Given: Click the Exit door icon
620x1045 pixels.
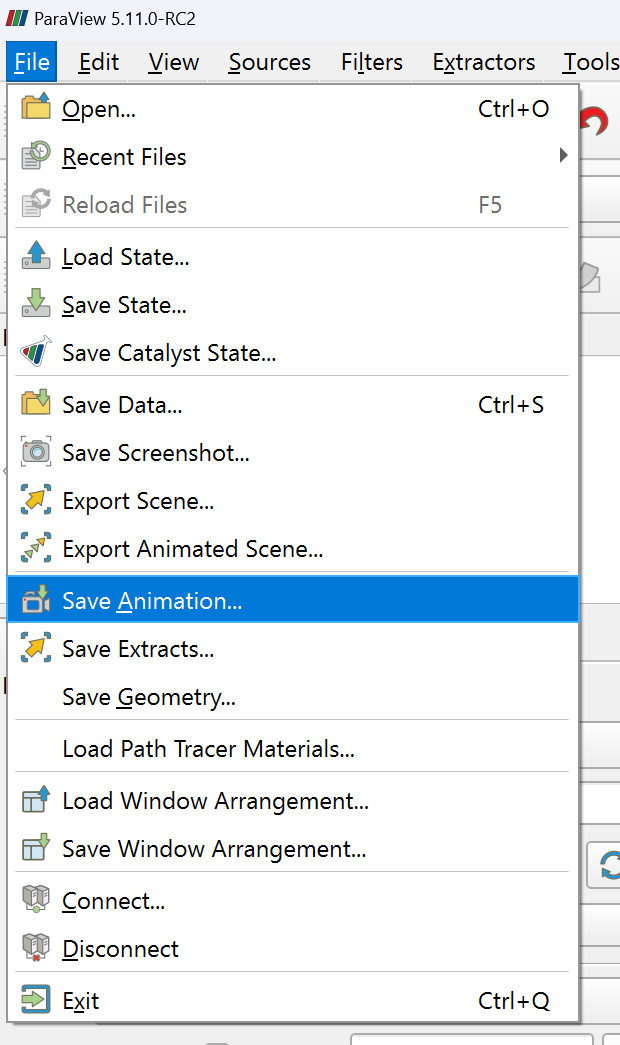Looking at the screenshot, I should (x=36, y=1001).
